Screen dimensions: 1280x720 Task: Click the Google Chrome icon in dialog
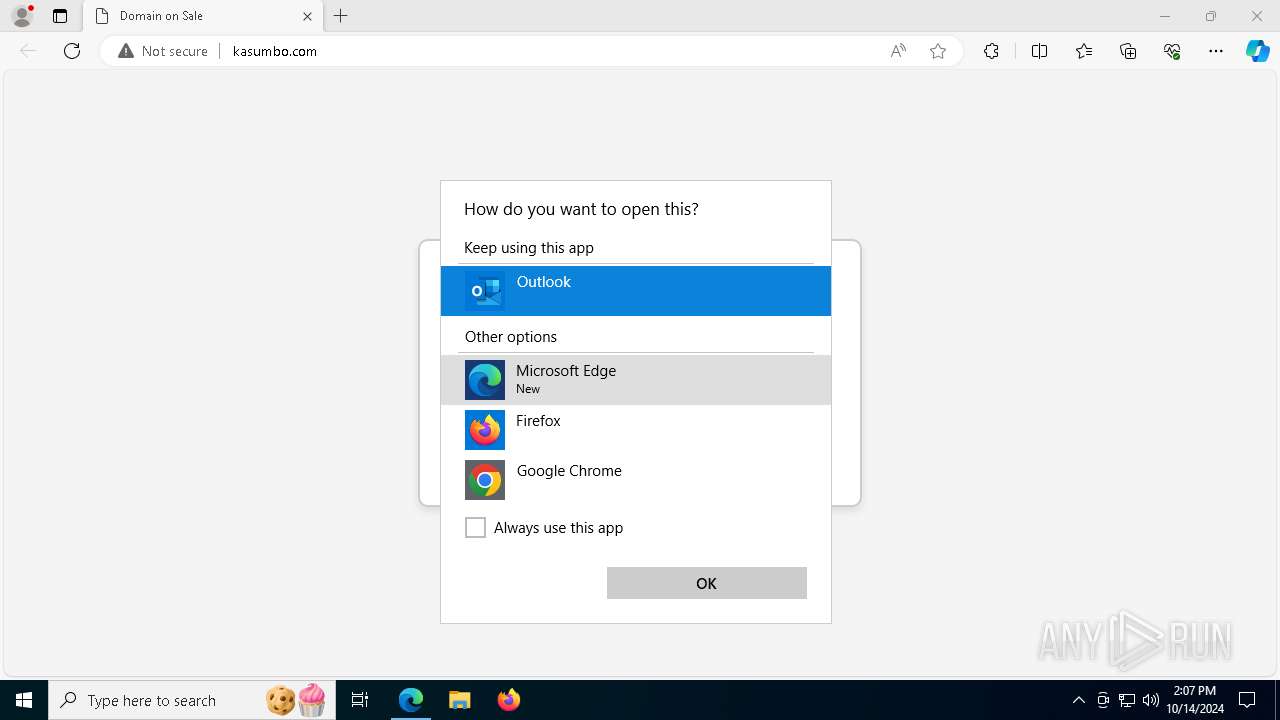tap(485, 480)
